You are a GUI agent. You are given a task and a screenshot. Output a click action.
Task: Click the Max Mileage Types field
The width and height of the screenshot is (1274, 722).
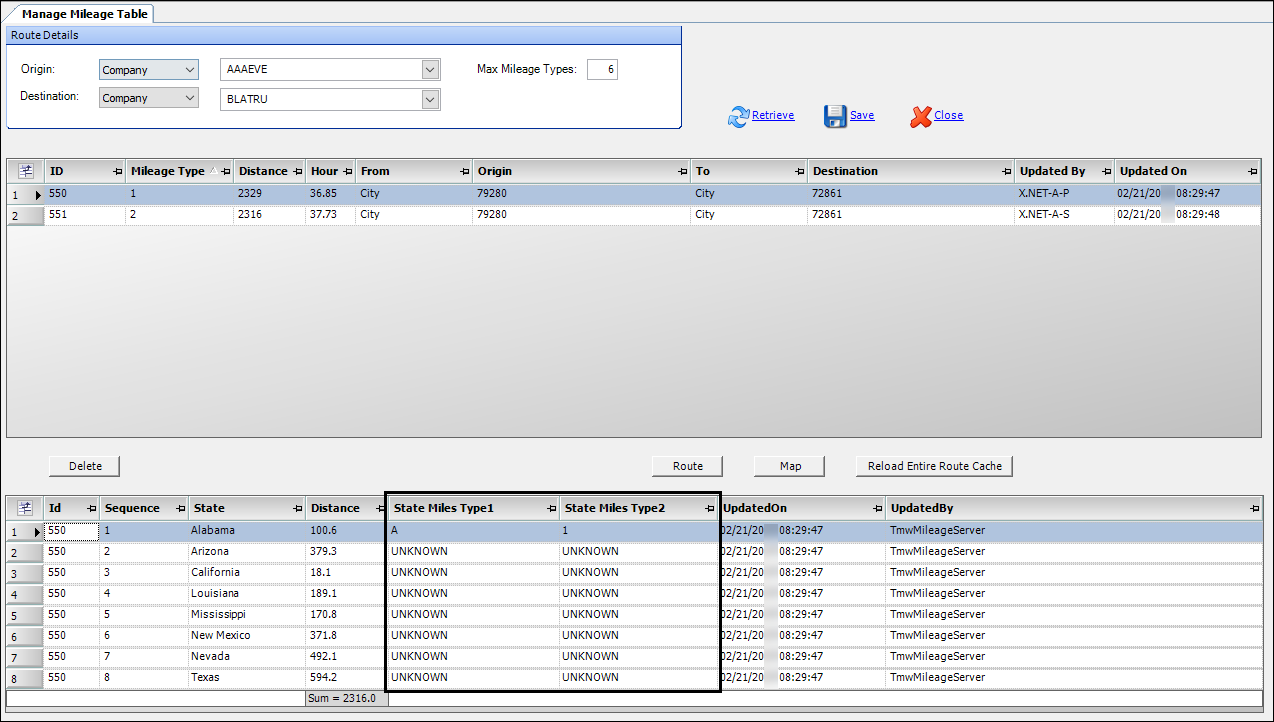coord(602,69)
